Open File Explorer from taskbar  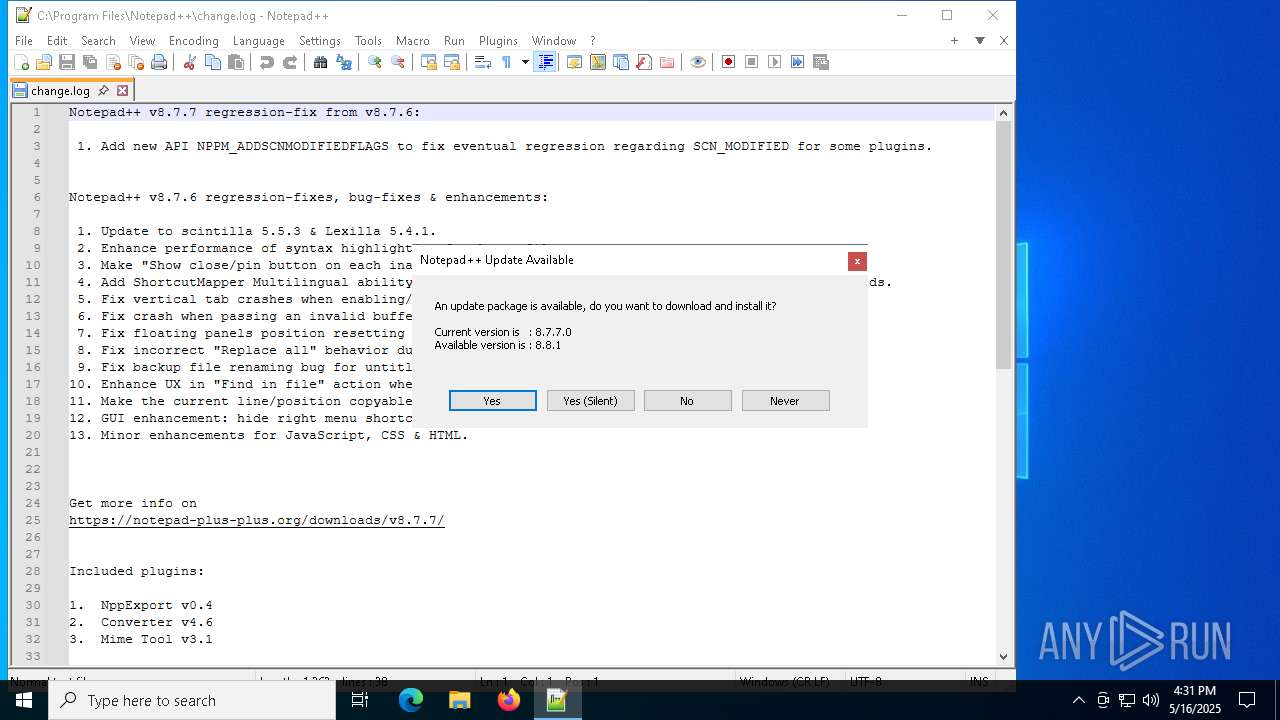(459, 700)
